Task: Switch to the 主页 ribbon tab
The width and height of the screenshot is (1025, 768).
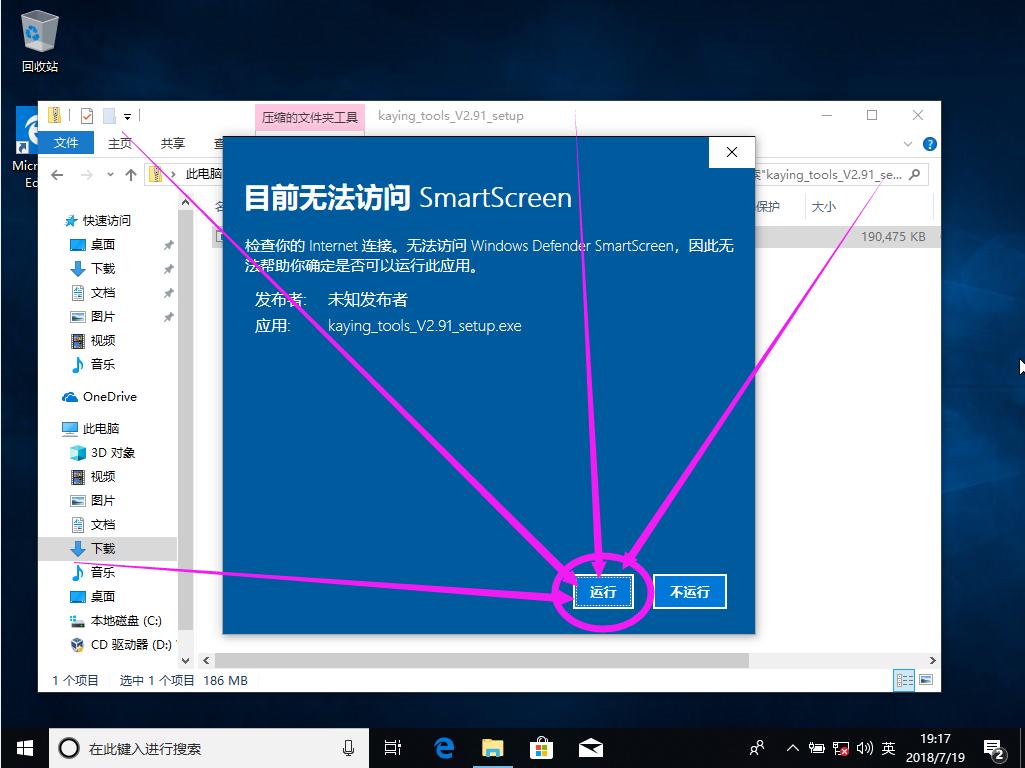Action: [x=119, y=142]
